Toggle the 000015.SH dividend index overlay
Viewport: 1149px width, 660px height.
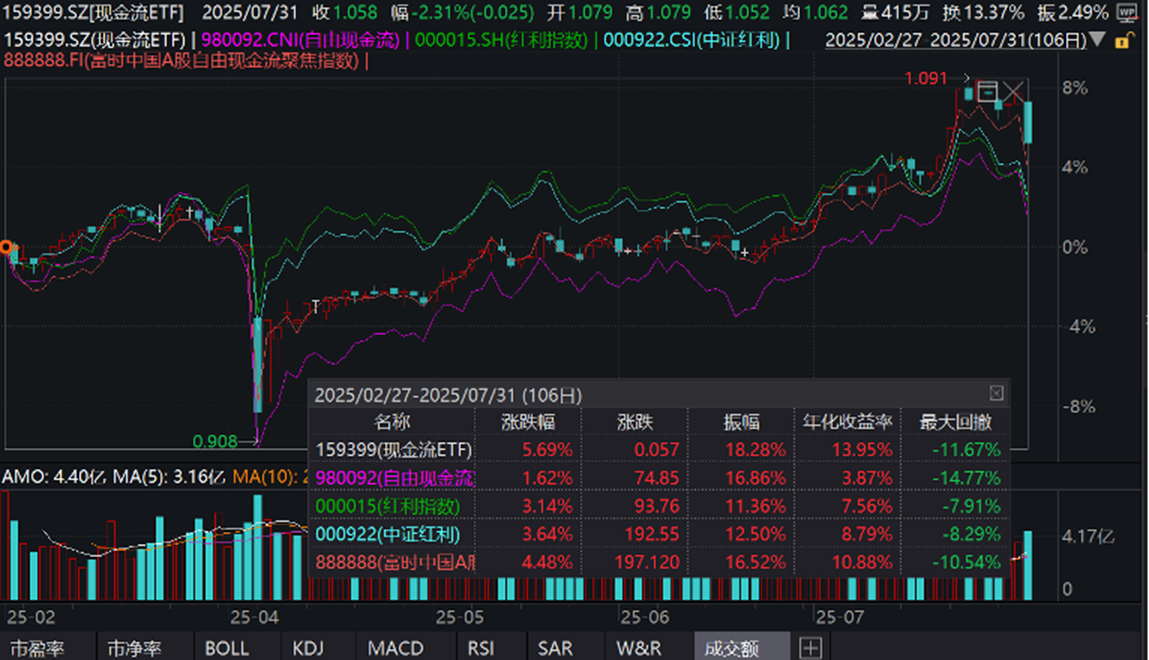503,40
